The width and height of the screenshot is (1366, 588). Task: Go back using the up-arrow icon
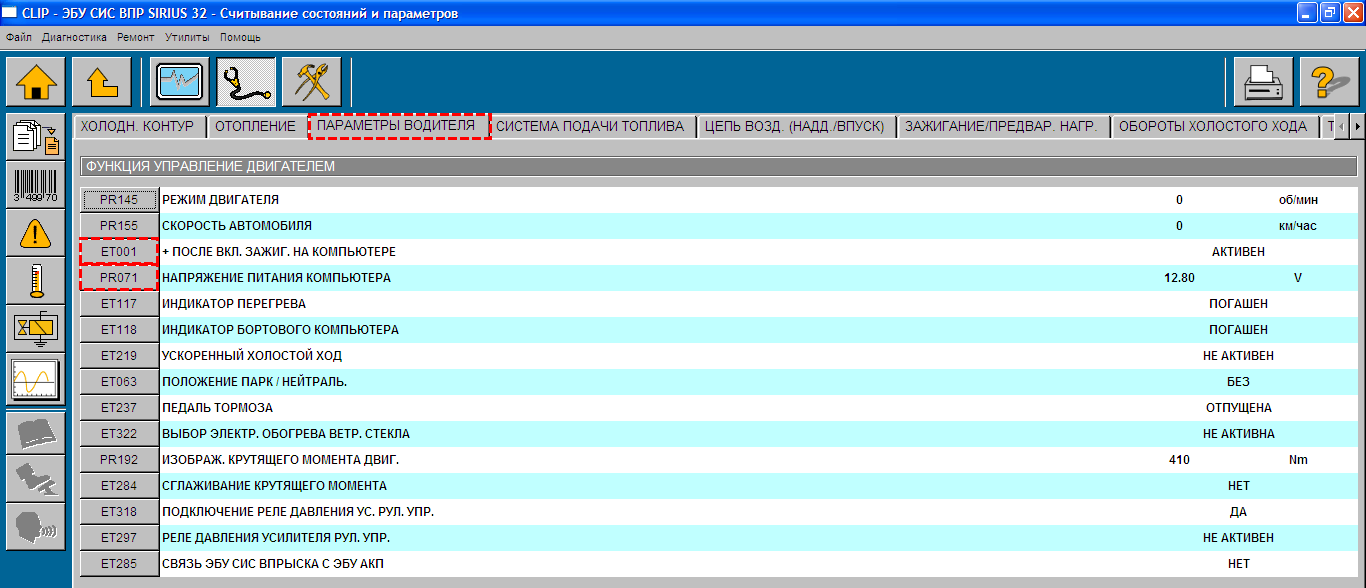(x=101, y=81)
